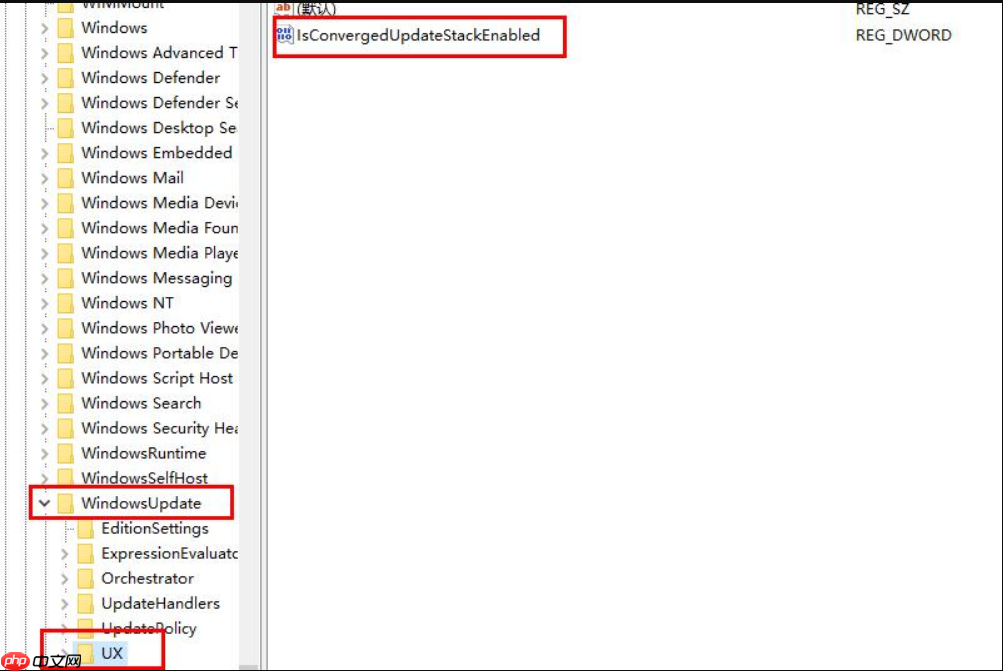Select the Windows Script Host key
The width and height of the screenshot is (1003, 671).
156,378
